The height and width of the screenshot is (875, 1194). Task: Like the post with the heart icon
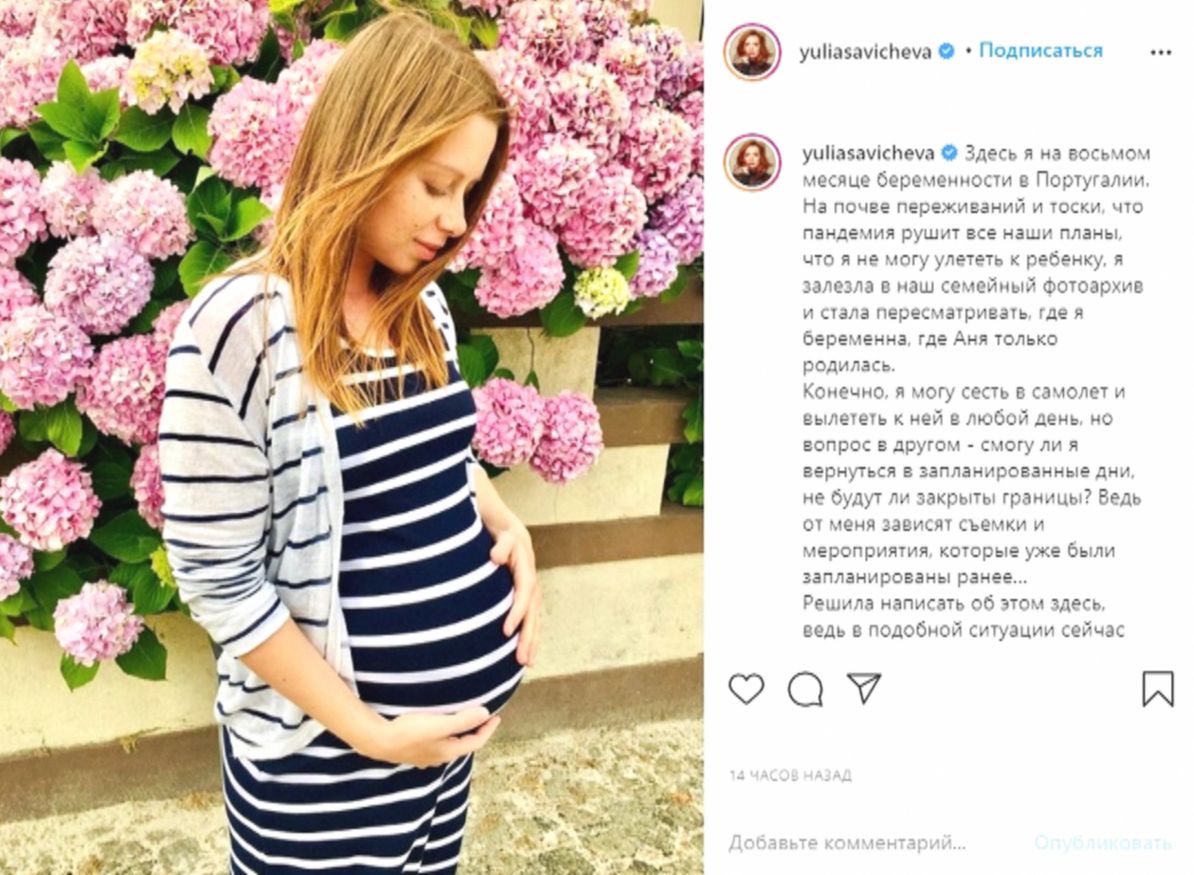(x=746, y=689)
